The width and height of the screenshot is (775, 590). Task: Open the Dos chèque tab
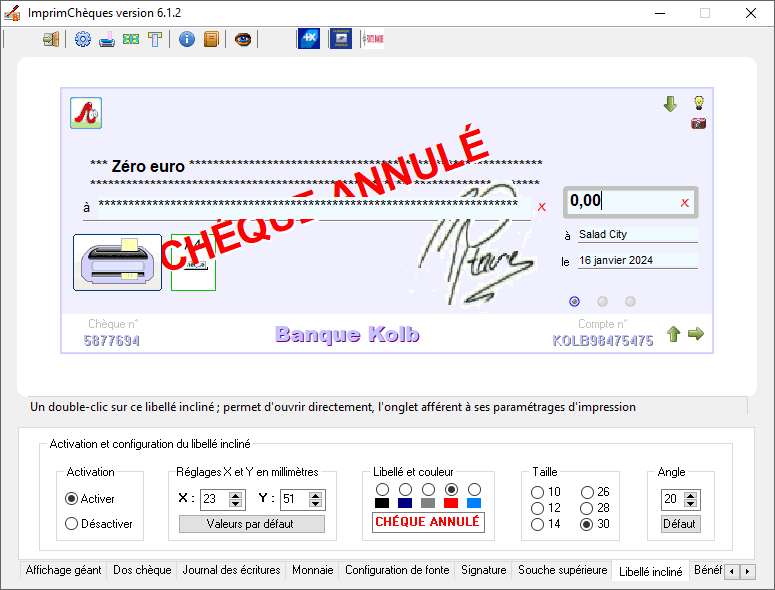click(142, 570)
